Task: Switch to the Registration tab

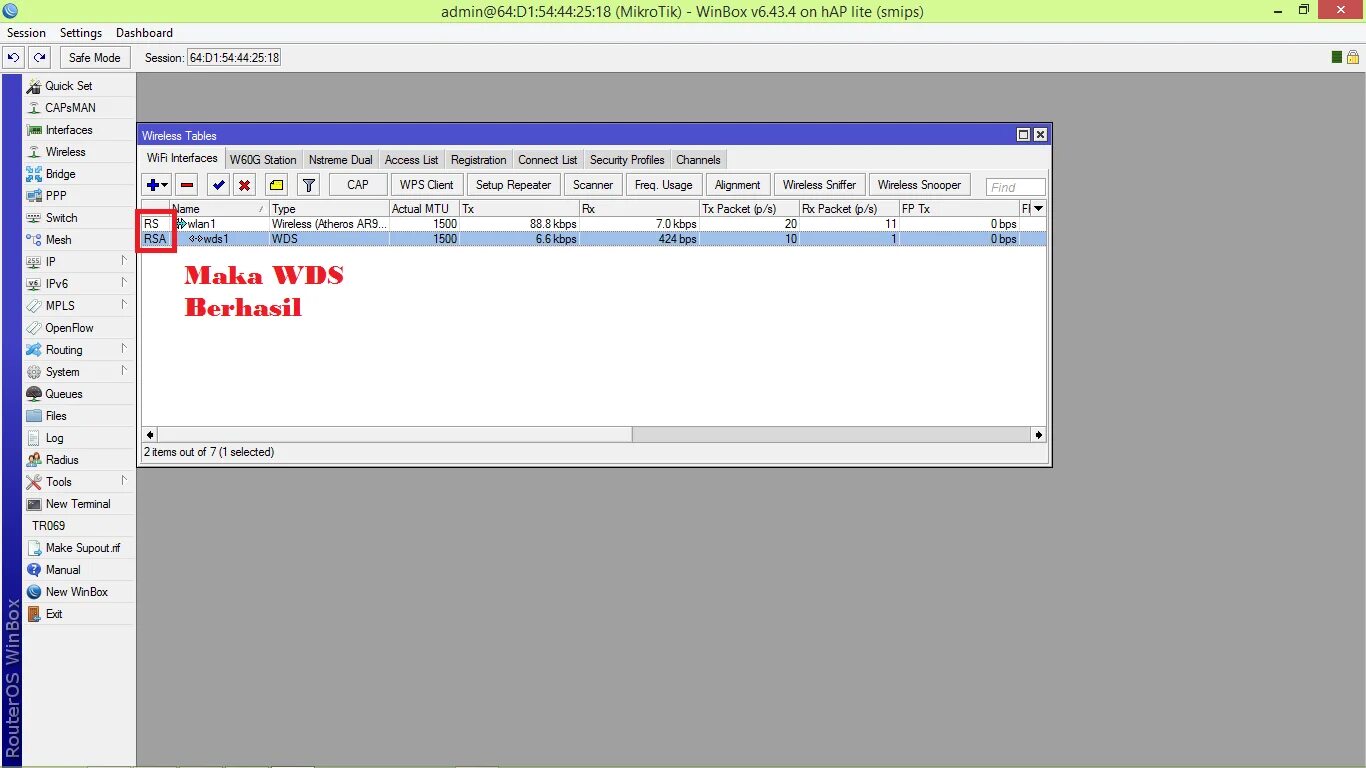Action: coord(478,160)
